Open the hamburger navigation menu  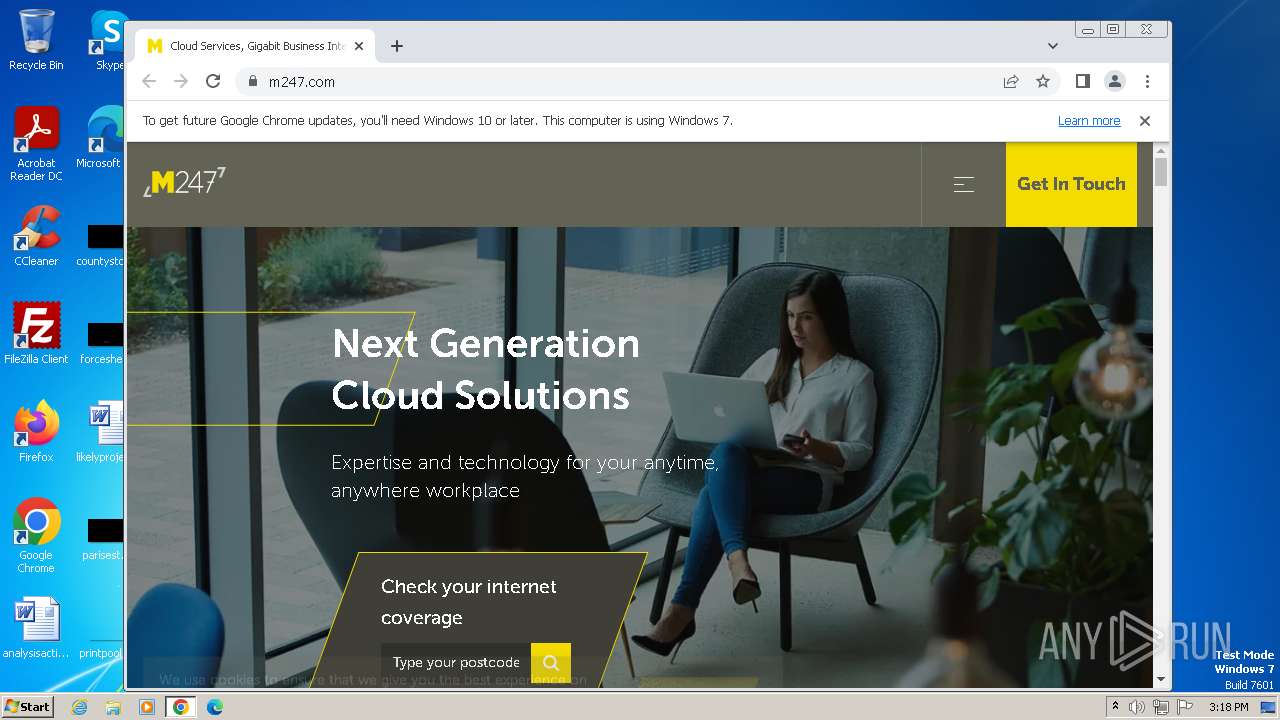pos(963,184)
